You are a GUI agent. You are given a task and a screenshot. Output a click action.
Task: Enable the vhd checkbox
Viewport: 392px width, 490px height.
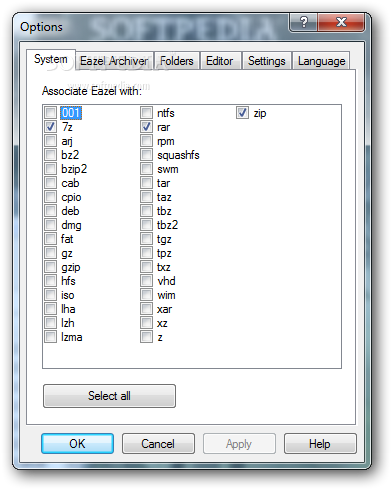pos(146,281)
